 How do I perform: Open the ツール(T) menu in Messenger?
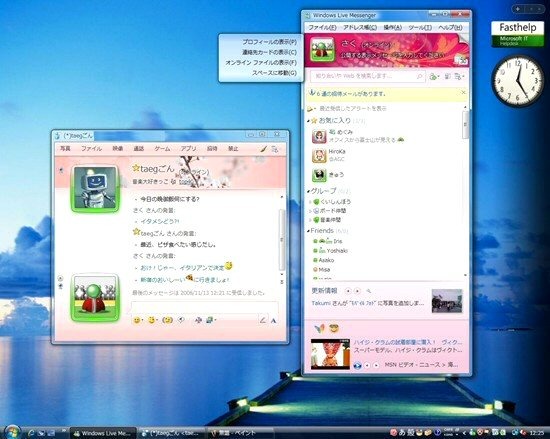(420, 27)
